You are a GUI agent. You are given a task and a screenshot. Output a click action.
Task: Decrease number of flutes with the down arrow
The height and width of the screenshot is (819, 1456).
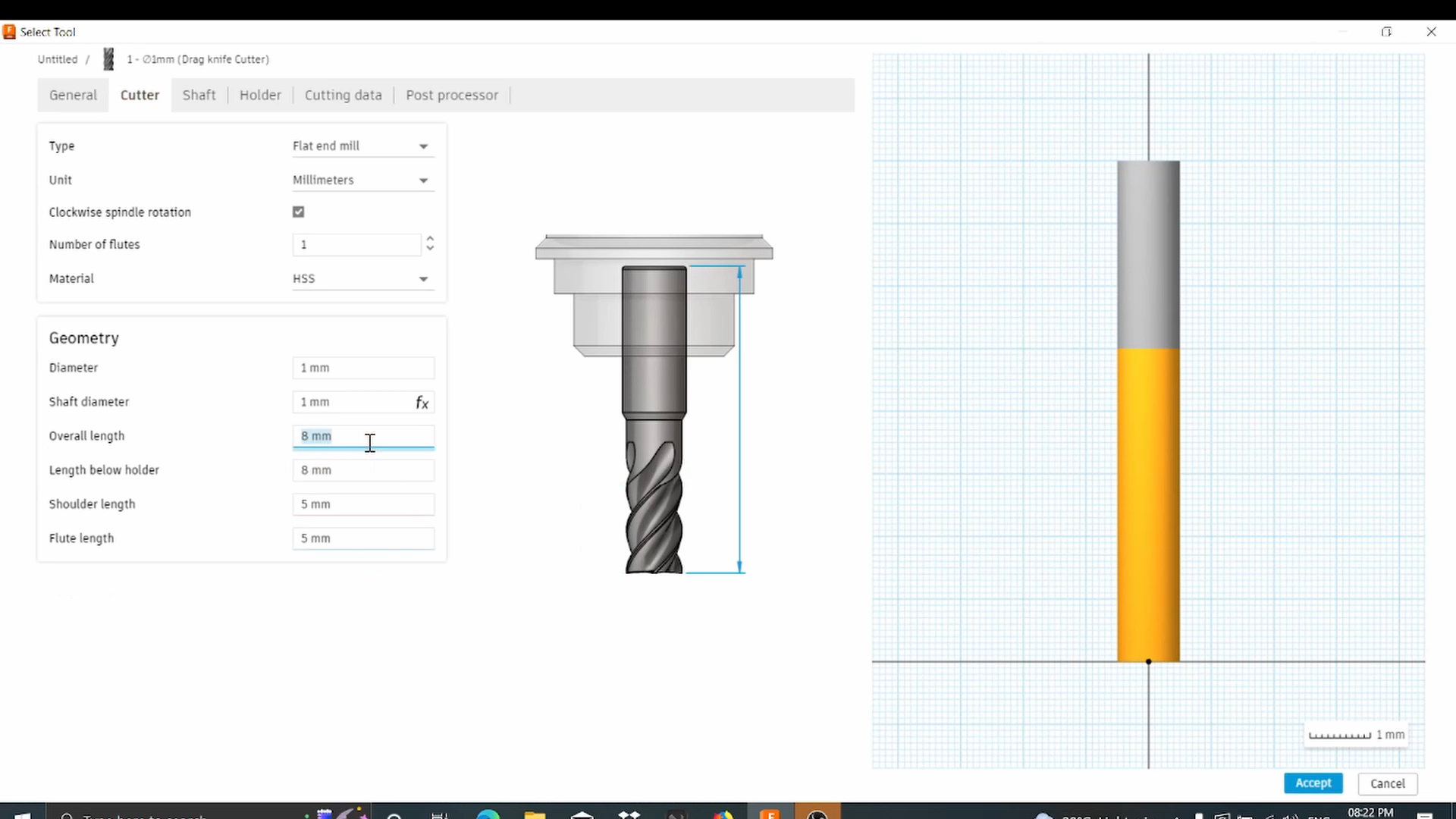tap(429, 249)
